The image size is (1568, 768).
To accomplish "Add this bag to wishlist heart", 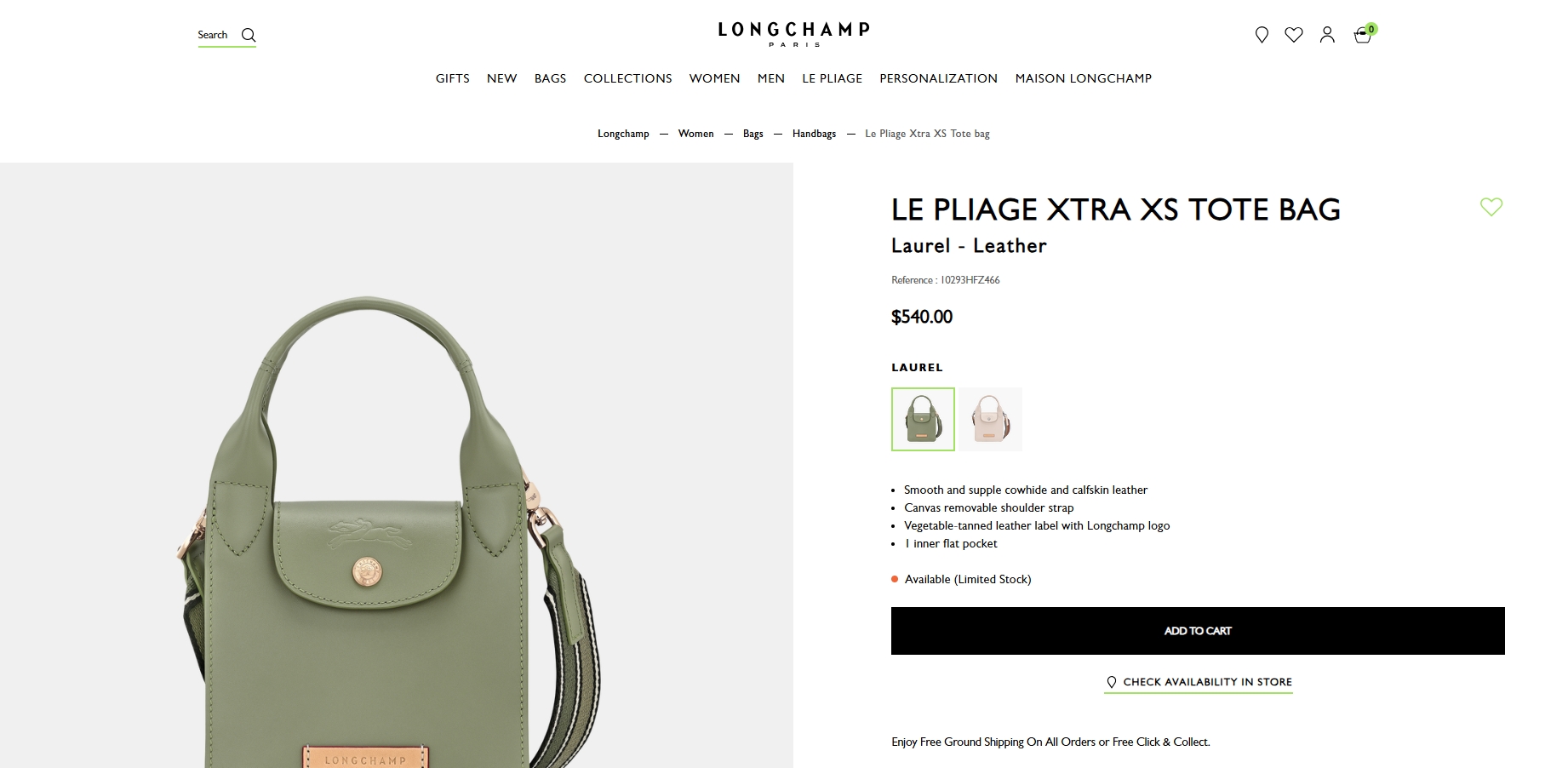I will pyautogui.click(x=1491, y=207).
